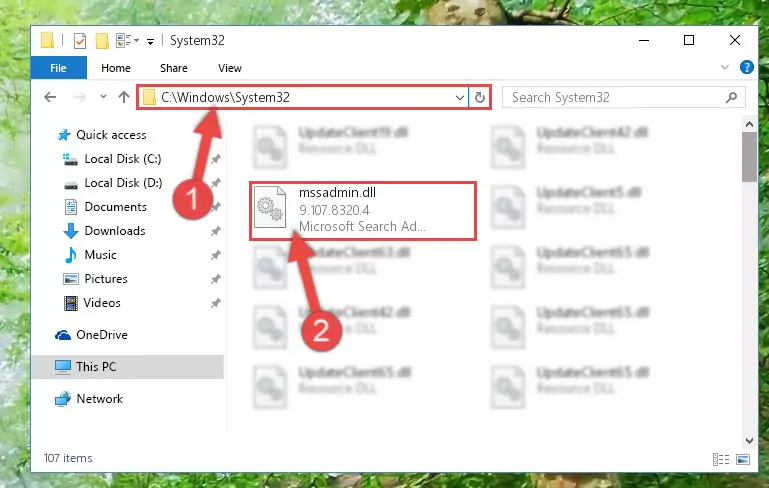Expand the address bar history dropdown
Image resolution: width=769 pixels, height=488 pixels.
[460, 98]
